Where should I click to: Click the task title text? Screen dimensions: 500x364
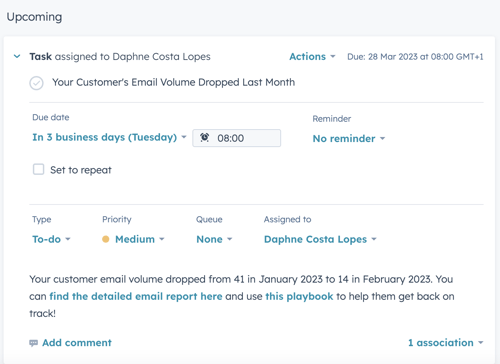[173, 82]
